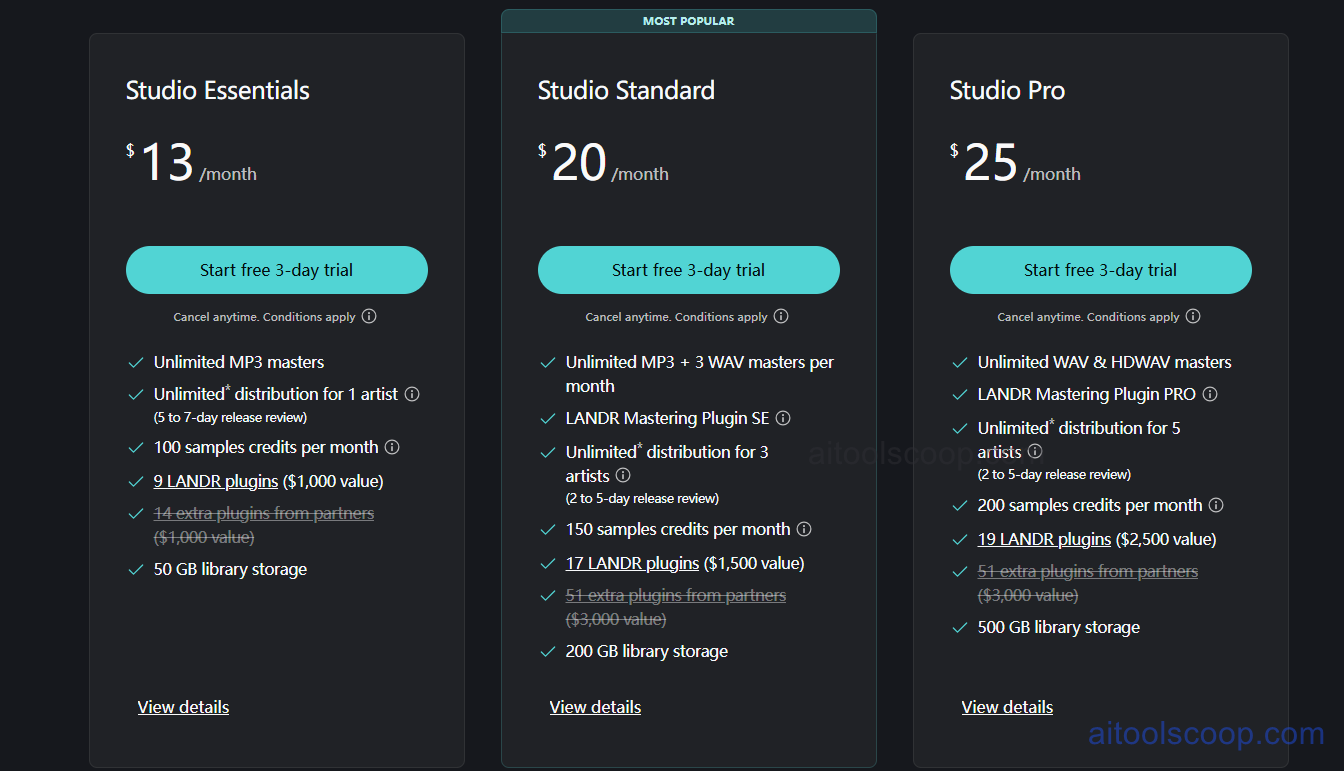
Task: Click 500 GB library storage text
Action: tap(1059, 627)
